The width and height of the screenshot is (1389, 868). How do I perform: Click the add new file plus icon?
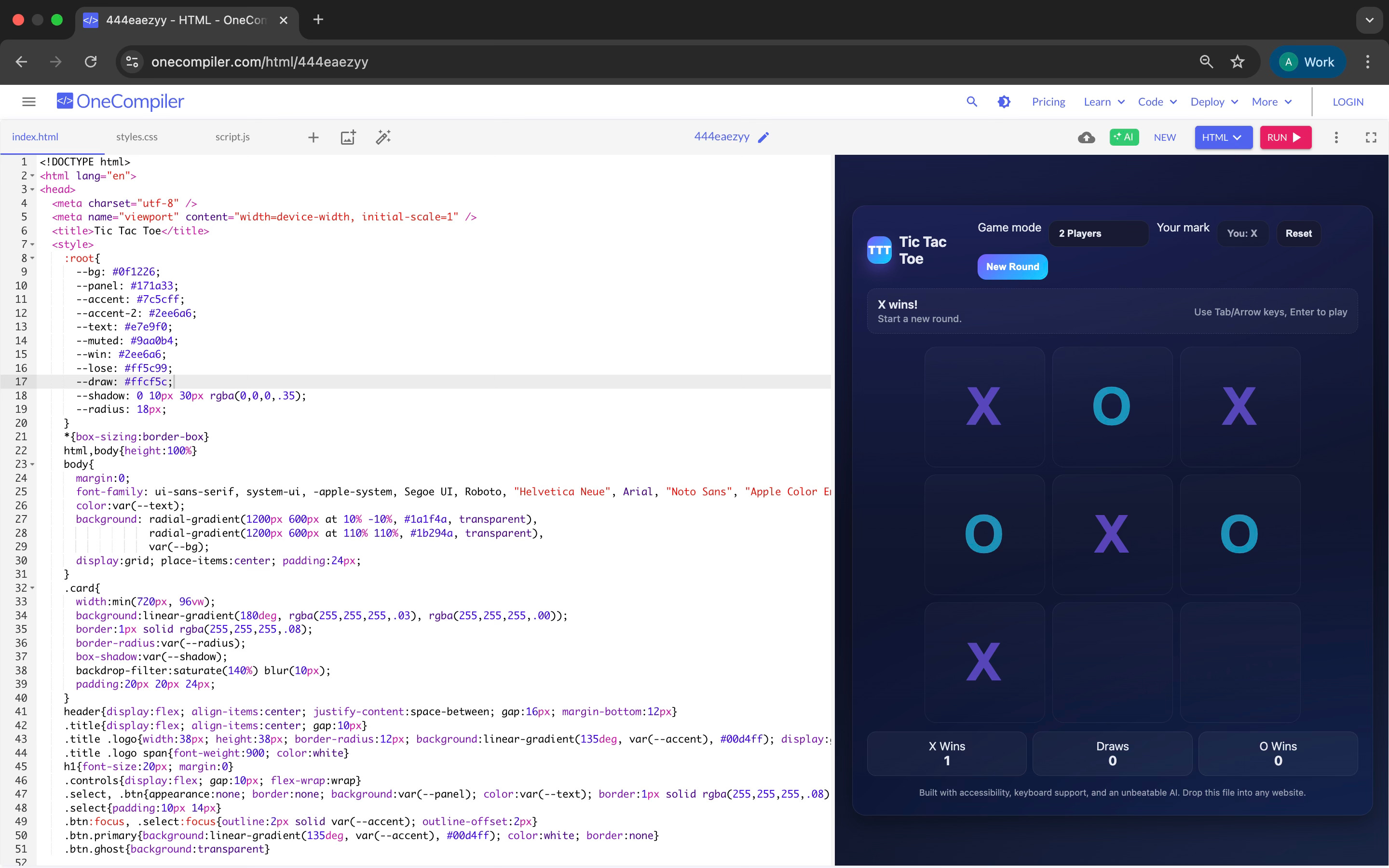click(x=313, y=137)
